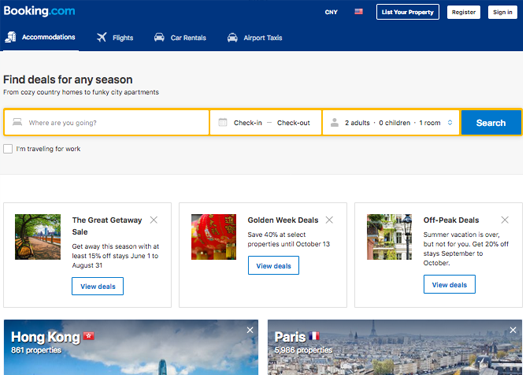Viewport: 523px width, 375px height.
Task: Dismiss The Great Getaway Sale card
Action: 153,220
